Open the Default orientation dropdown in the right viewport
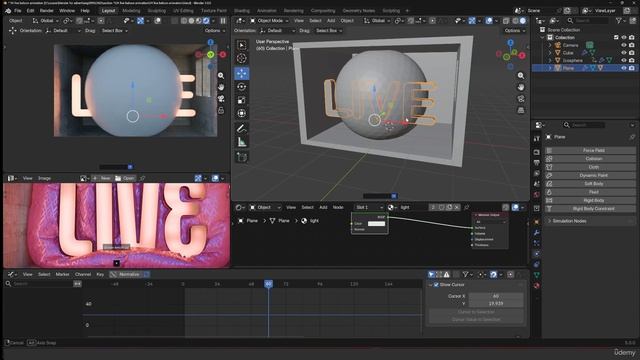The width and height of the screenshot is (640, 360). coord(277,31)
